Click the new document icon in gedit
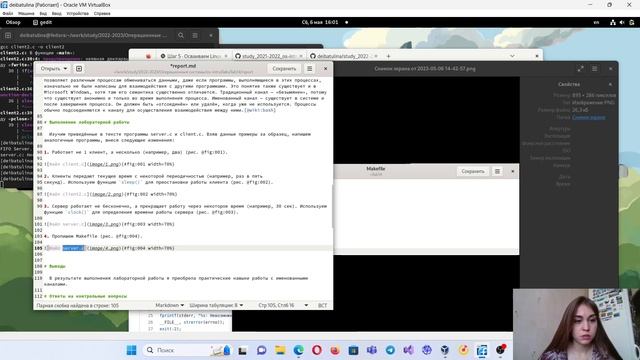 pos(79,69)
